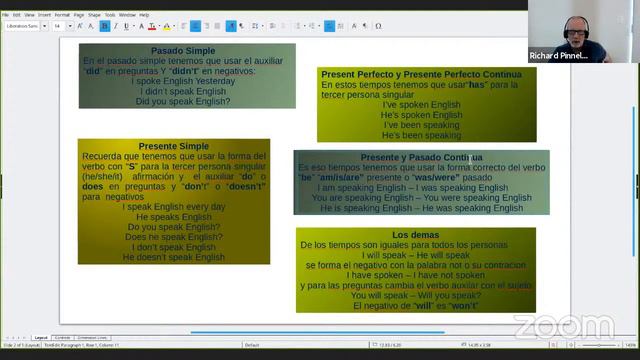Image resolution: width=640 pixels, height=360 pixels.
Task: Align text left
Action: [x=184, y=26]
